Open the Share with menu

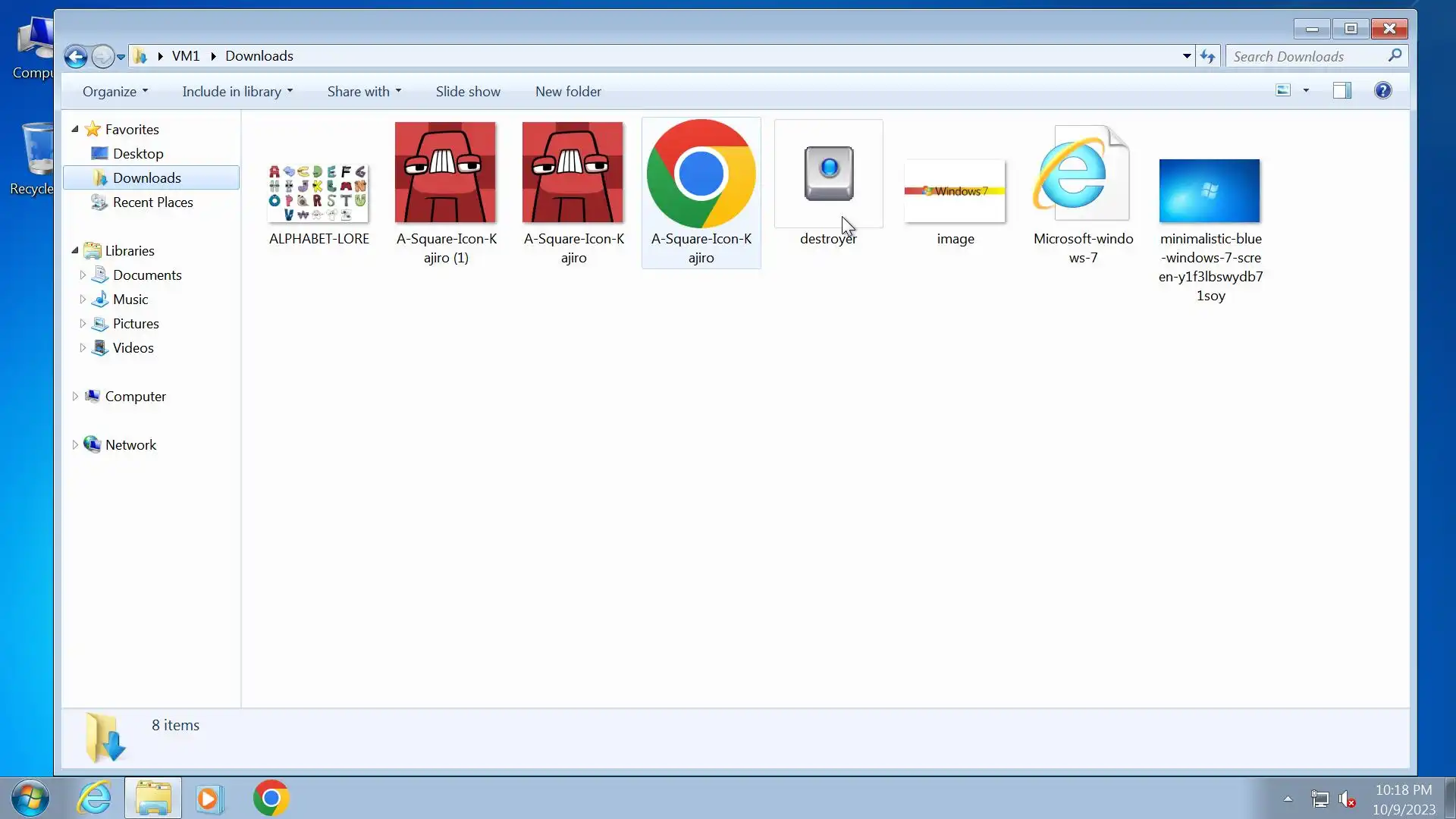(363, 92)
